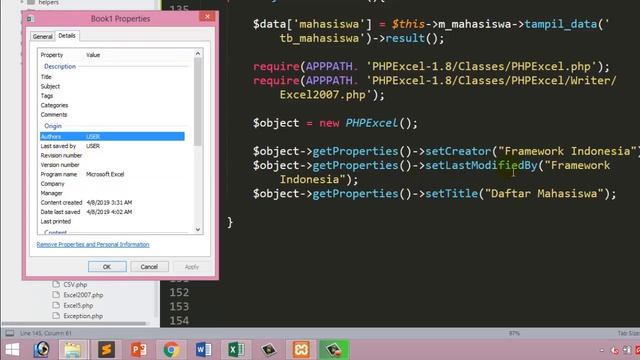Select the Last saved by row
Viewport: 640px width, 360px height.
112,146
